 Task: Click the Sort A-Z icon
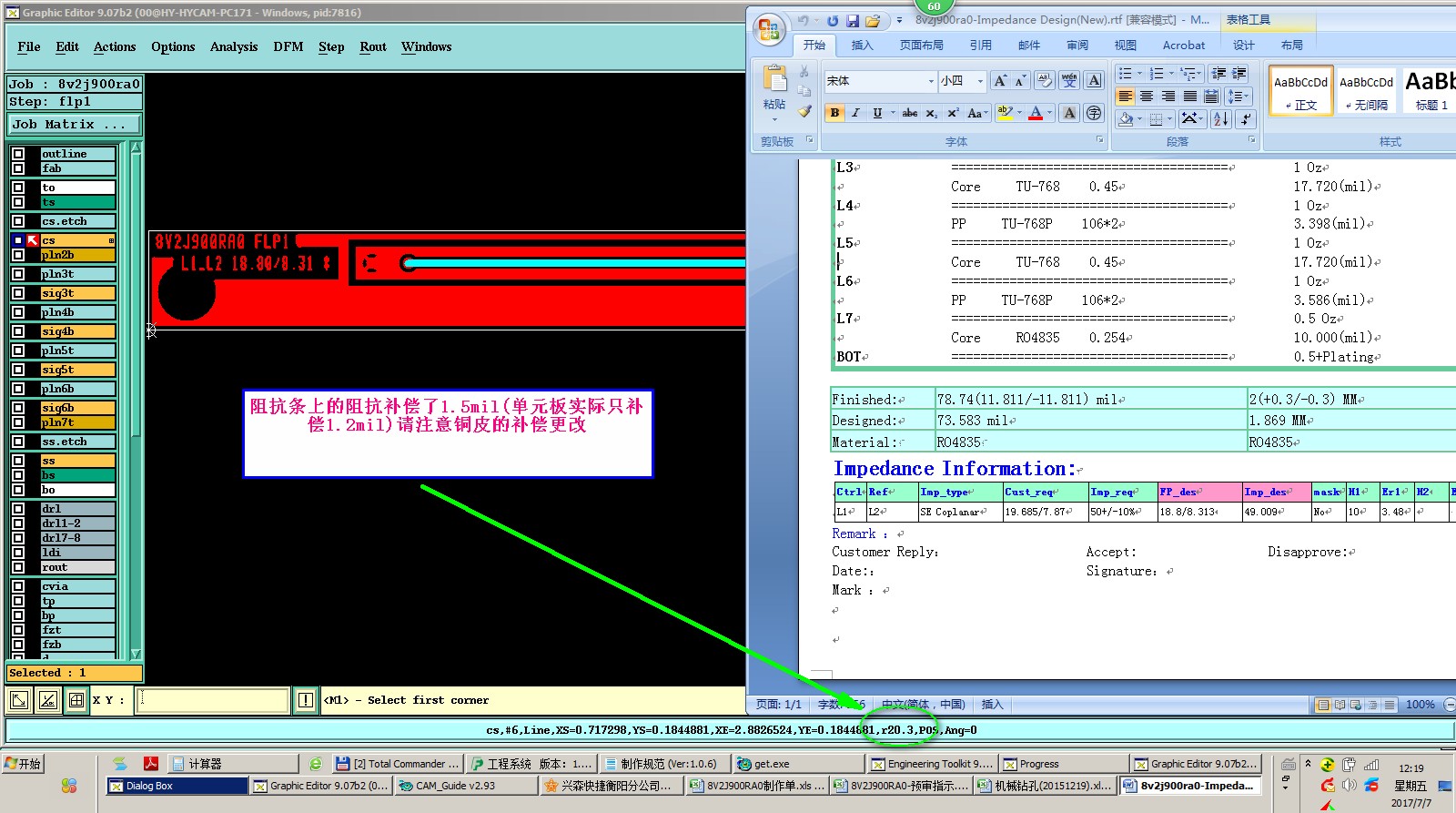pyautogui.click(x=1221, y=118)
